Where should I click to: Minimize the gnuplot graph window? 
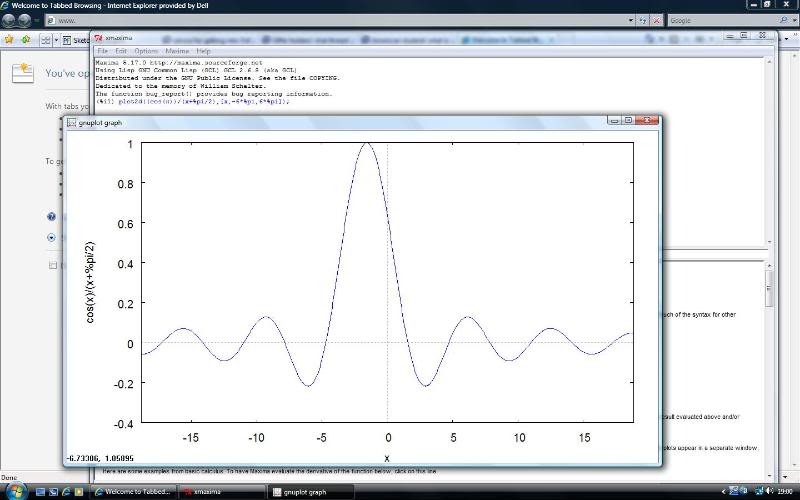coord(614,120)
